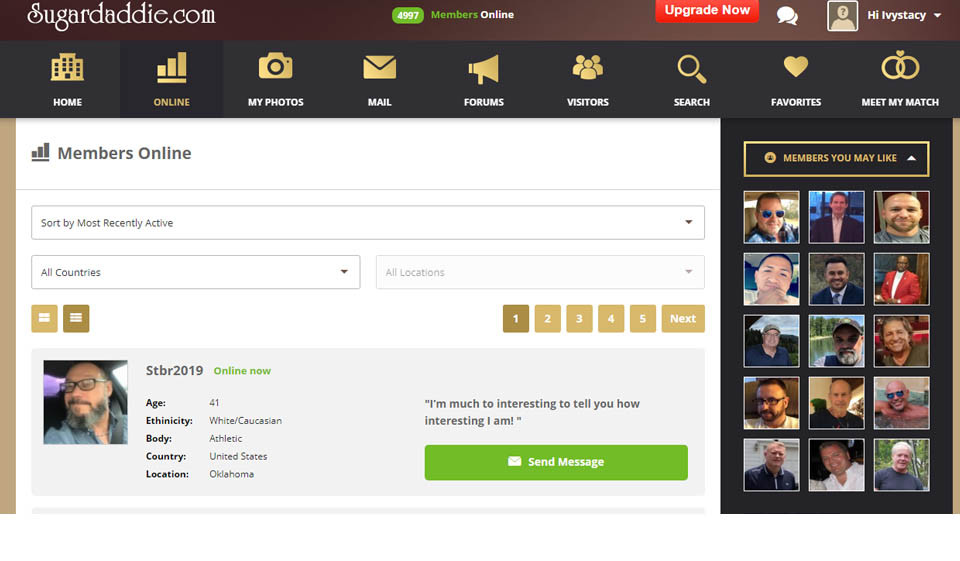Open Stbr2019 profile photo
Screen dimensions: 960x561
[85, 402]
